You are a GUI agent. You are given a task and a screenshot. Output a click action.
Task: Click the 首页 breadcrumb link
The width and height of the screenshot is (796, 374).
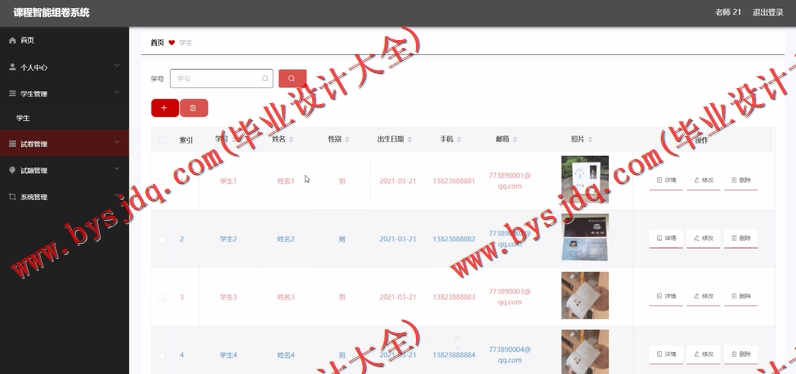(157, 43)
